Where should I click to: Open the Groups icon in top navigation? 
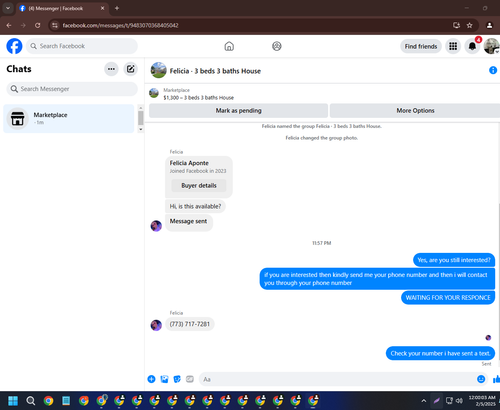(x=277, y=46)
